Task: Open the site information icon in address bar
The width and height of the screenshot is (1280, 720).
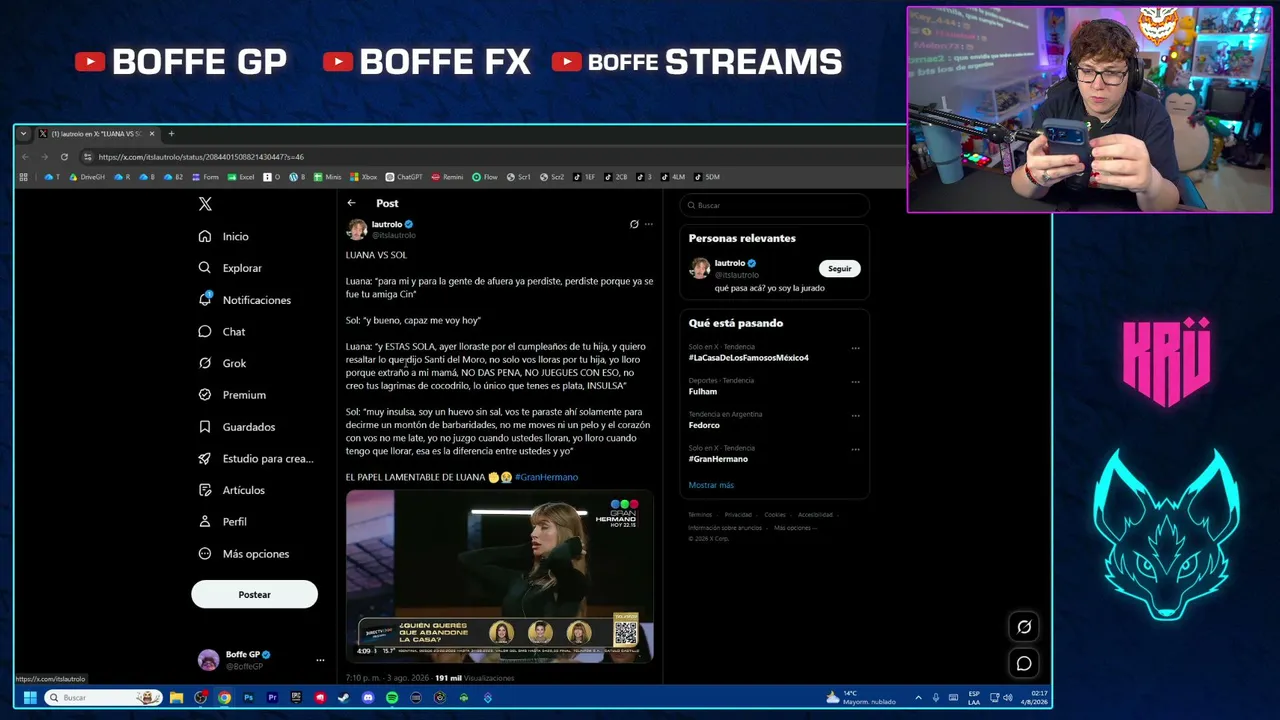Action: pos(88,157)
